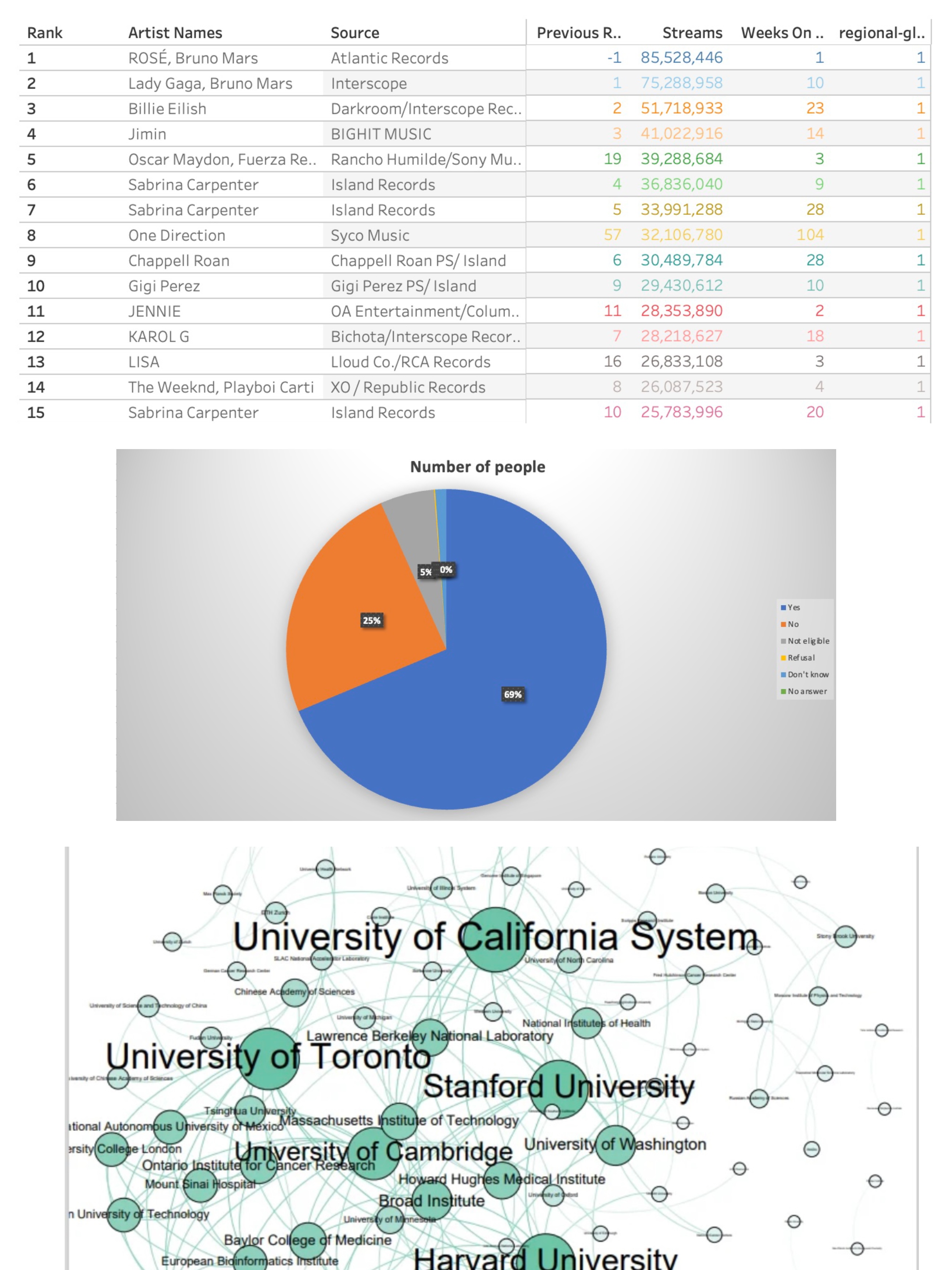The image size is (952, 1270).
Task: Select the Rank column header
Action: click(45, 33)
